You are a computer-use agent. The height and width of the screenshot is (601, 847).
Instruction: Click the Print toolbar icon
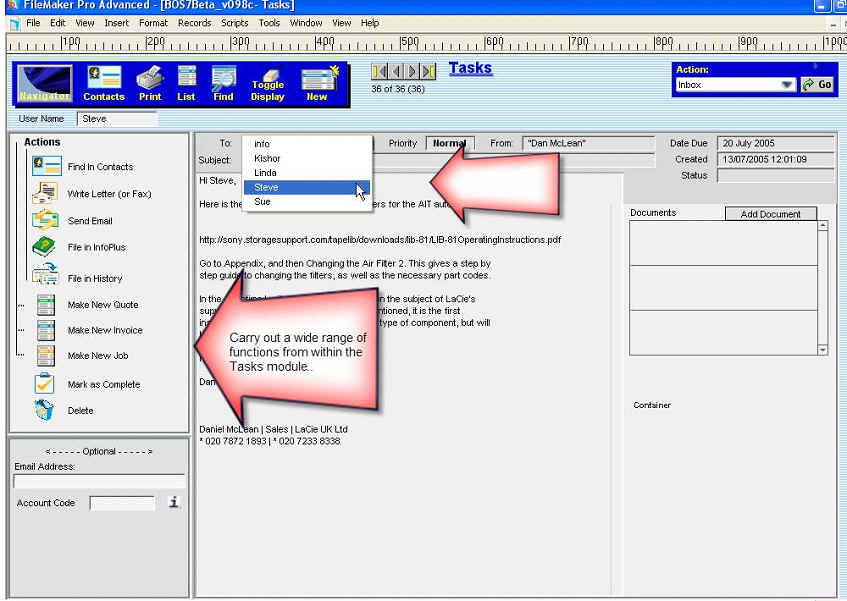[150, 84]
